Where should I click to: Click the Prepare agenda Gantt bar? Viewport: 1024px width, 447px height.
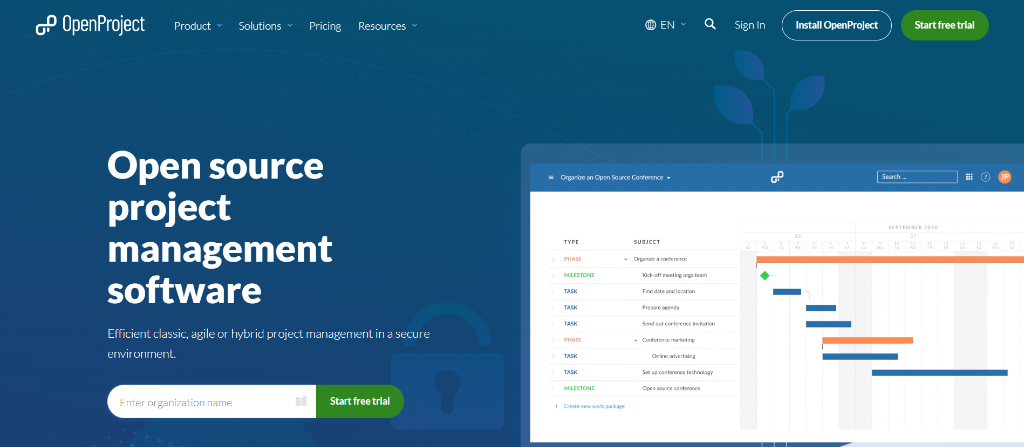821,308
